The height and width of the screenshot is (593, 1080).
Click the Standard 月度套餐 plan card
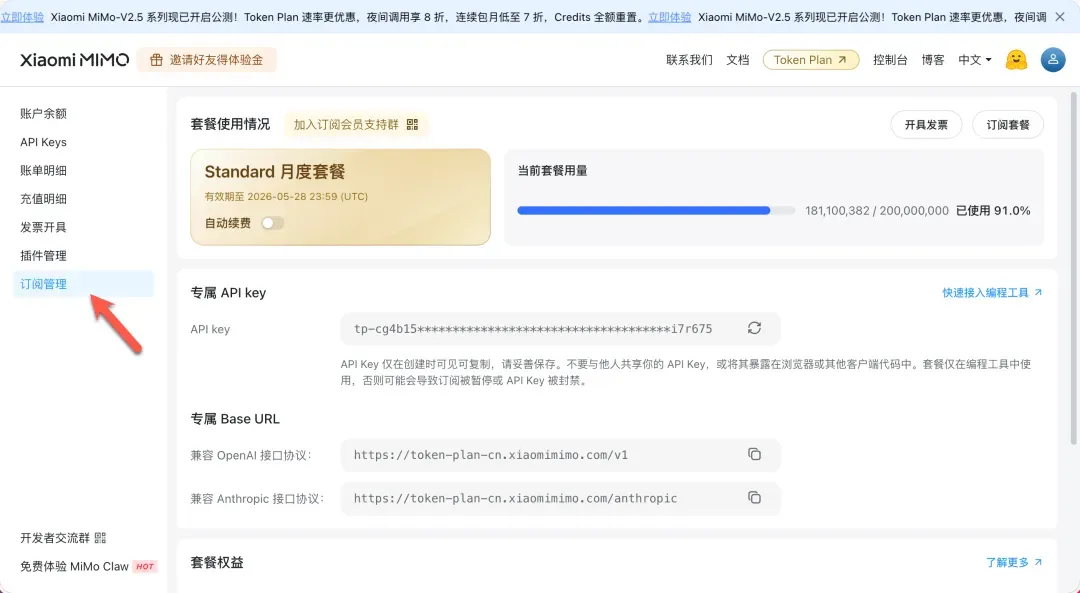(x=340, y=197)
